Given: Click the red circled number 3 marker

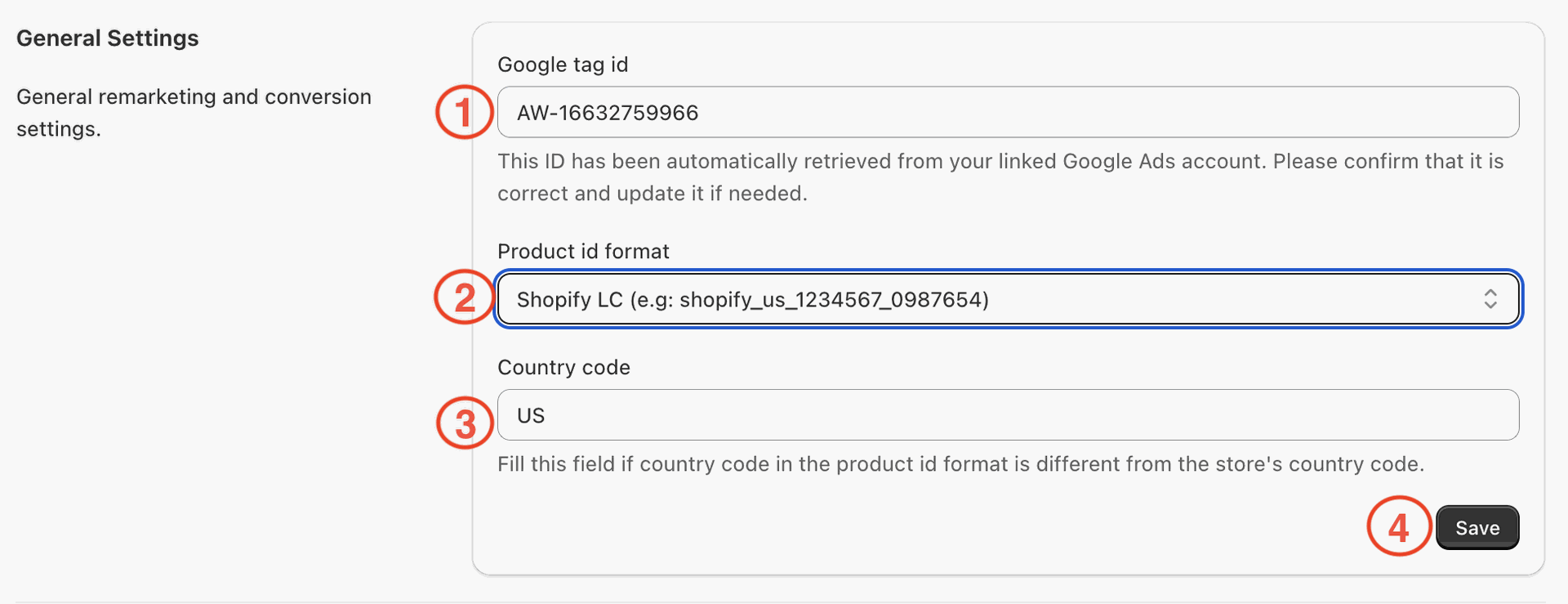Looking at the screenshot, I should (x=465, y=423).
